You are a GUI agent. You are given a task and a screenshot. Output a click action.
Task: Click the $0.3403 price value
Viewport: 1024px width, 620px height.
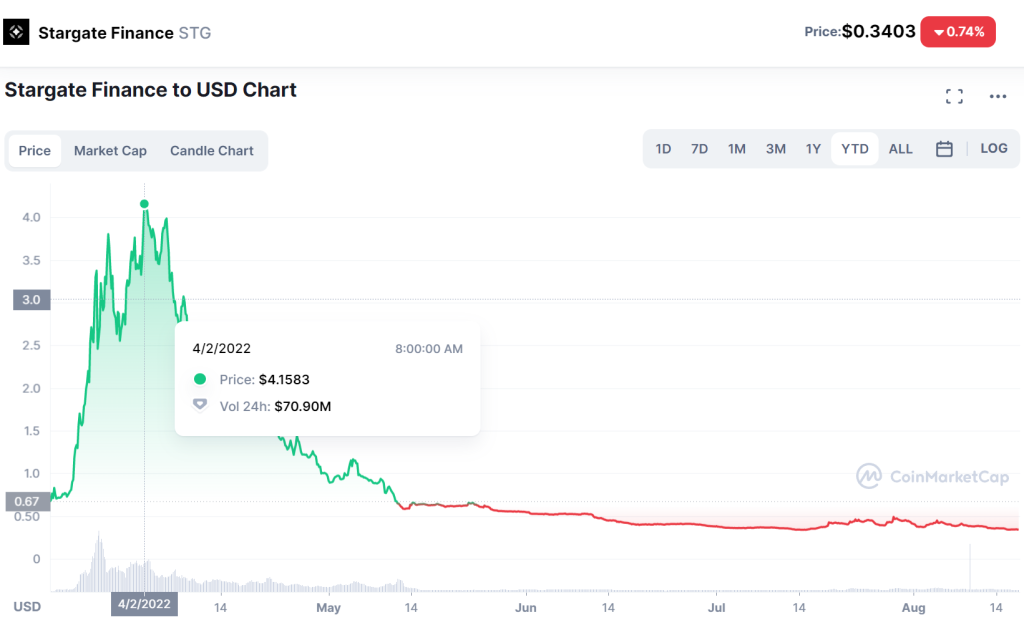pyautogui.click(x=878, y=31)
